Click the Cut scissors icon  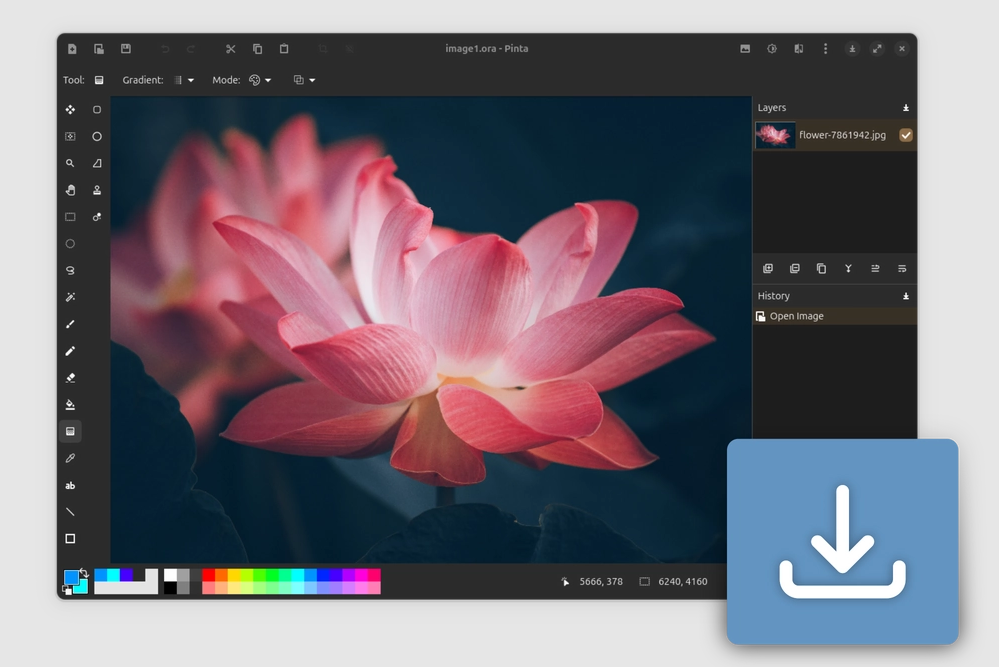[x=231, y=49]
